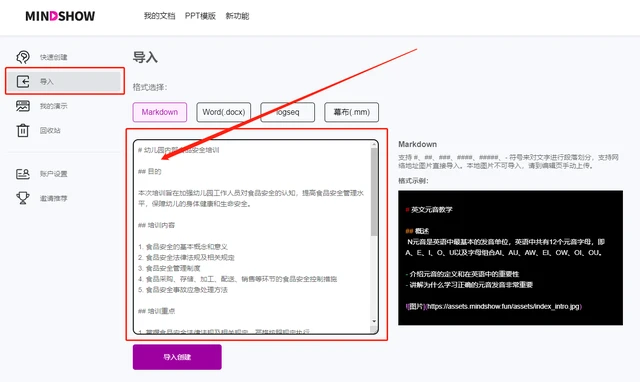Click the MINDSHOW logo
Viewport: 640px width, 382px height.
[x=60, y=16]
